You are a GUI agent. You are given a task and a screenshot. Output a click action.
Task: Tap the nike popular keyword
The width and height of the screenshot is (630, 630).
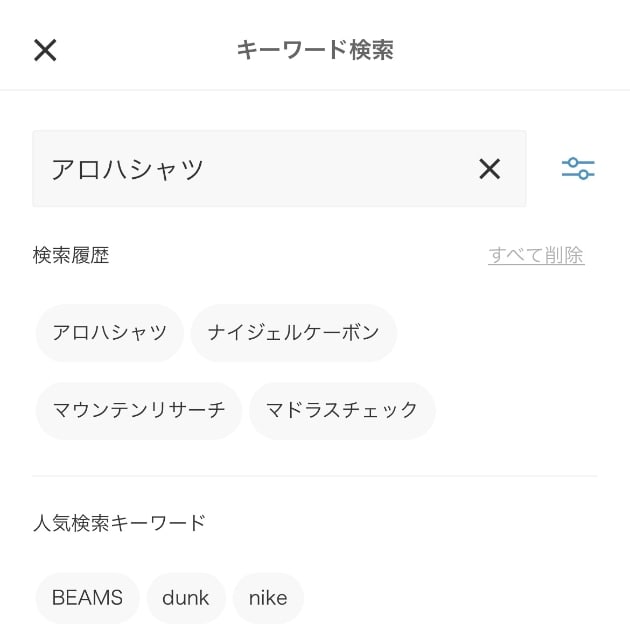click(268, 598)
